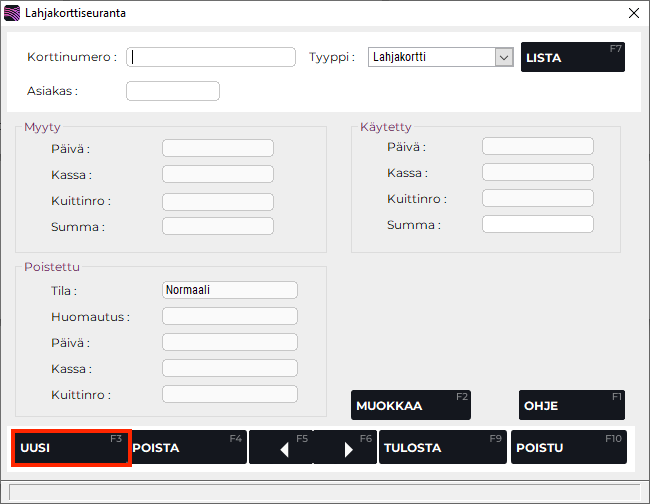This screenshot has width=650, height=504.
Task: Focus the Korttinumero input field
Action: point(211,57)
